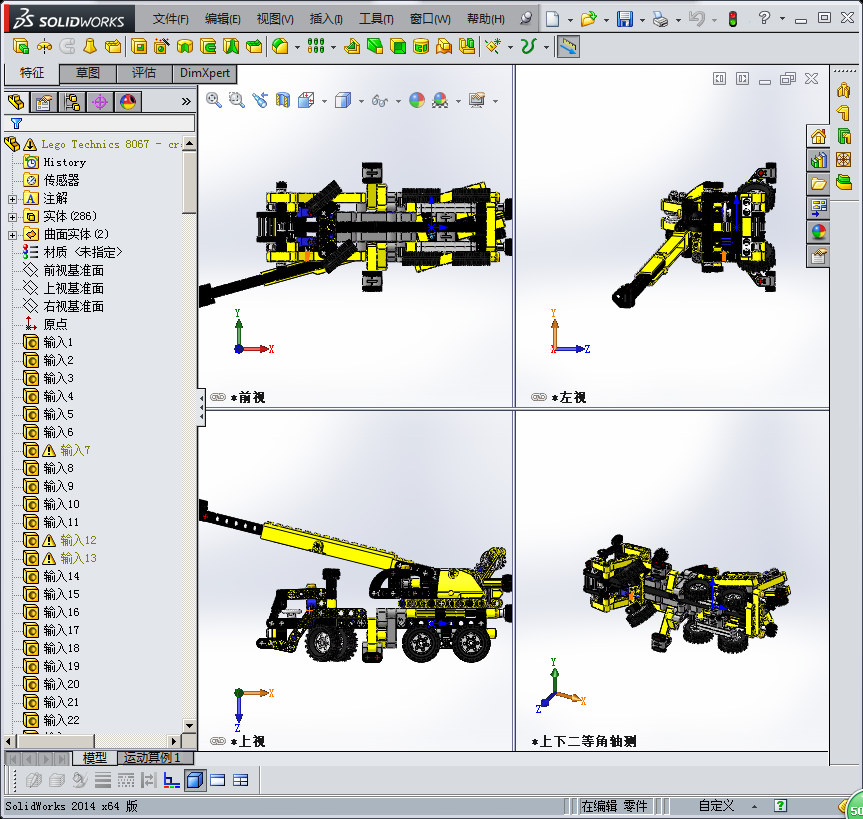The width and height of the screenshot is (863, 819).
Task: Open the View Orientation dropdown arrow
Action: pyautogui.click(x=325, y=101)
